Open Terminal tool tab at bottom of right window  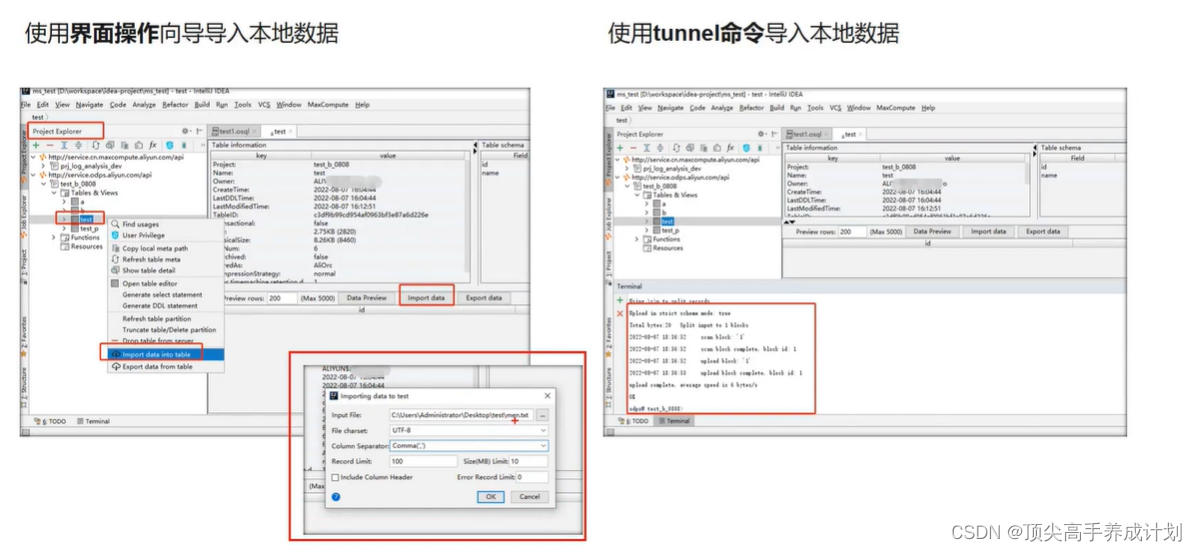[673, 420]
